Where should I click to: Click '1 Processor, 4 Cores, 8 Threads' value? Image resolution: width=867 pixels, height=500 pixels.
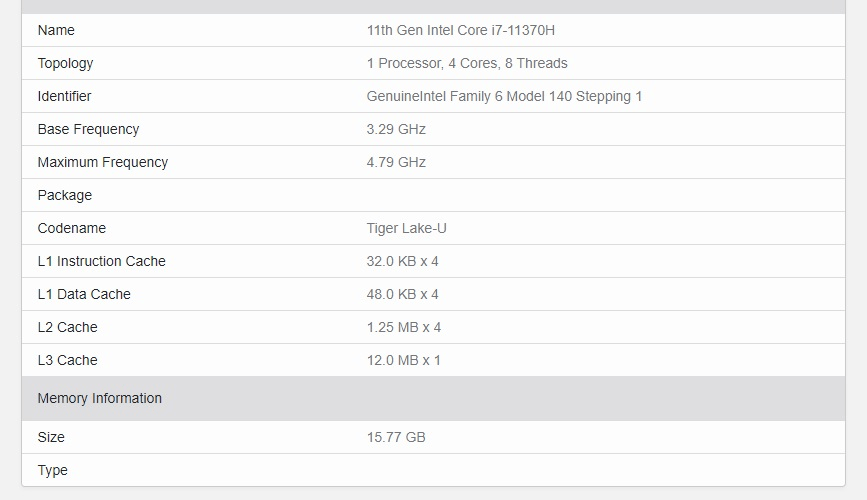point(467,63)
